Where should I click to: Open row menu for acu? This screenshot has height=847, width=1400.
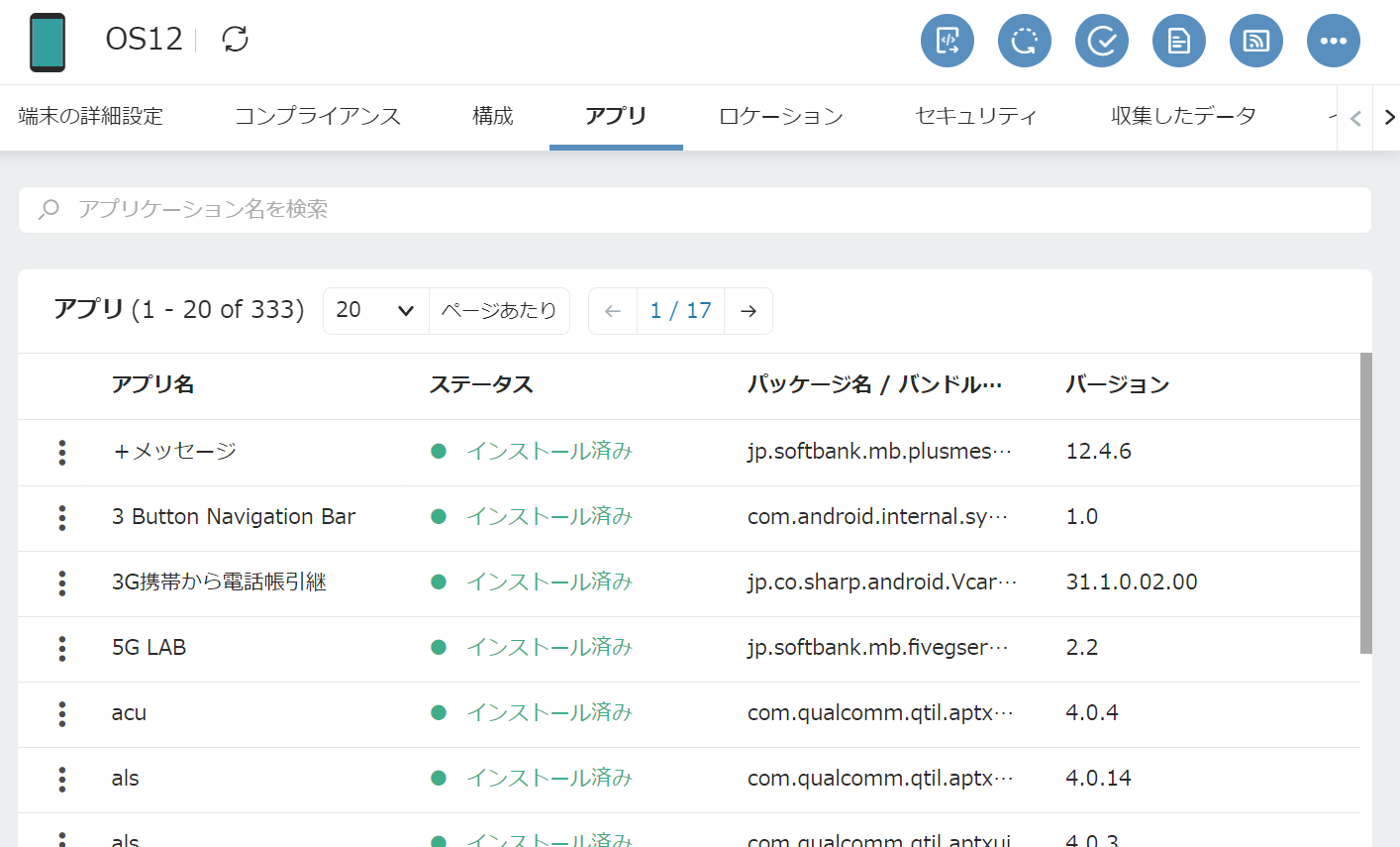tap(62, 714)
